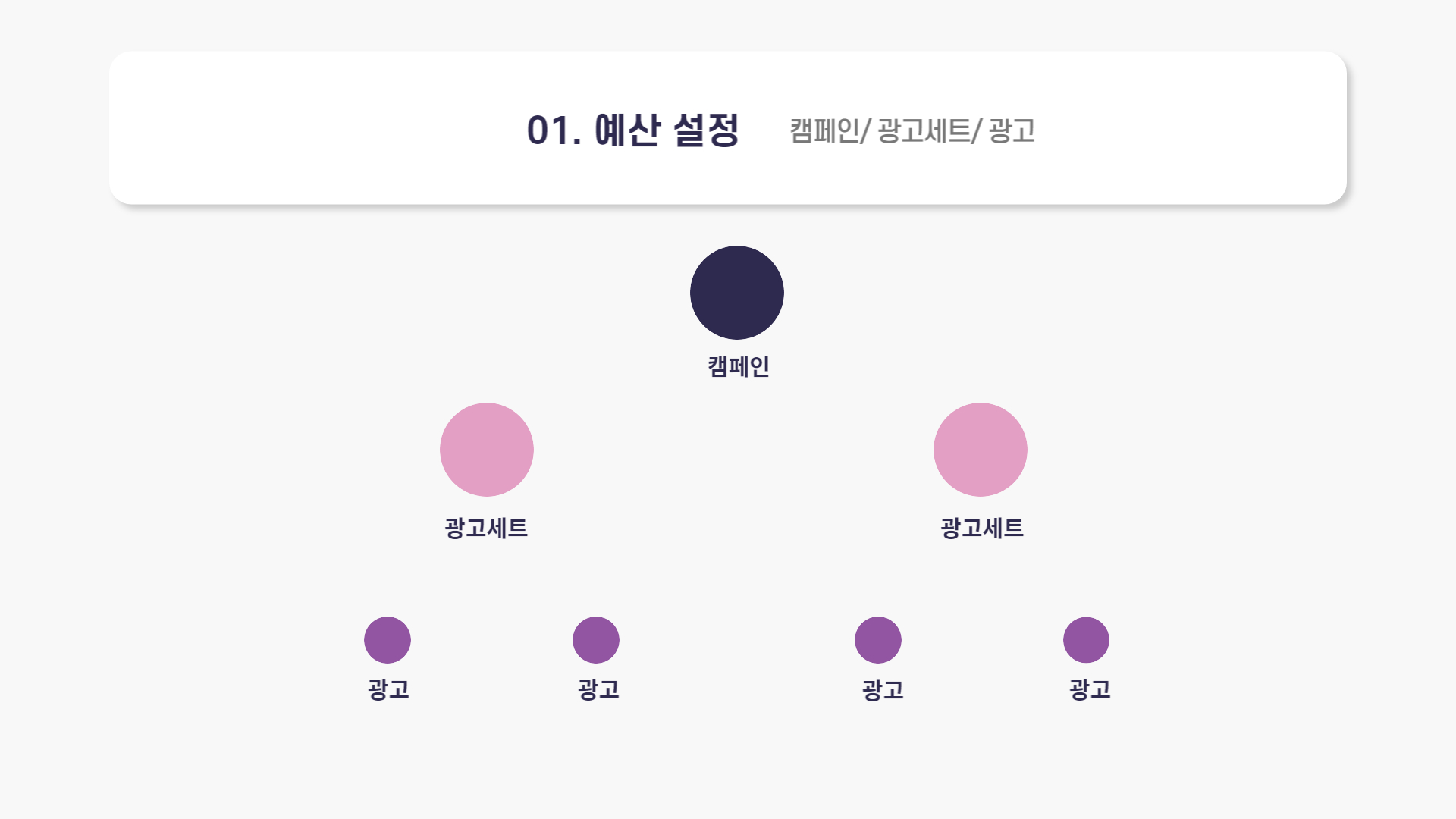
Task: Select the right 광고세트 text label
Action: click(982, 528)
